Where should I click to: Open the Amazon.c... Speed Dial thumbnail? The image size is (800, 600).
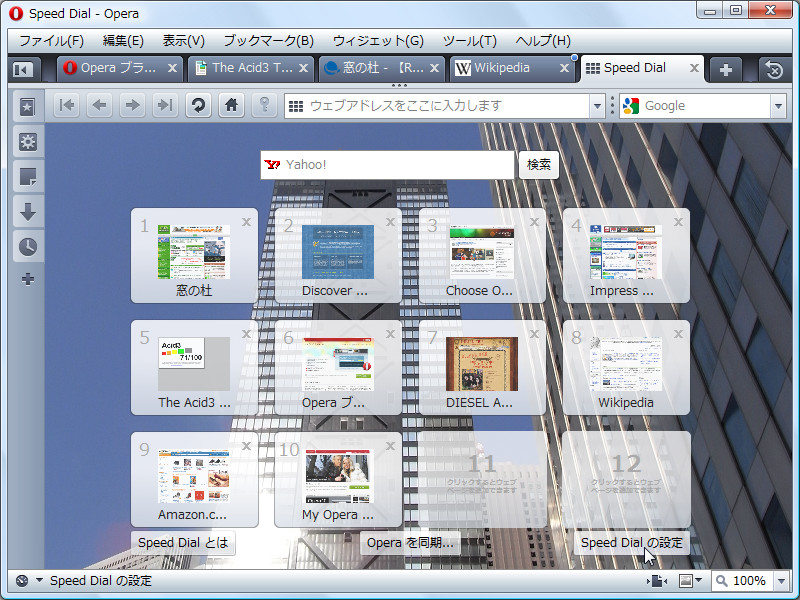tap(194, 476)
